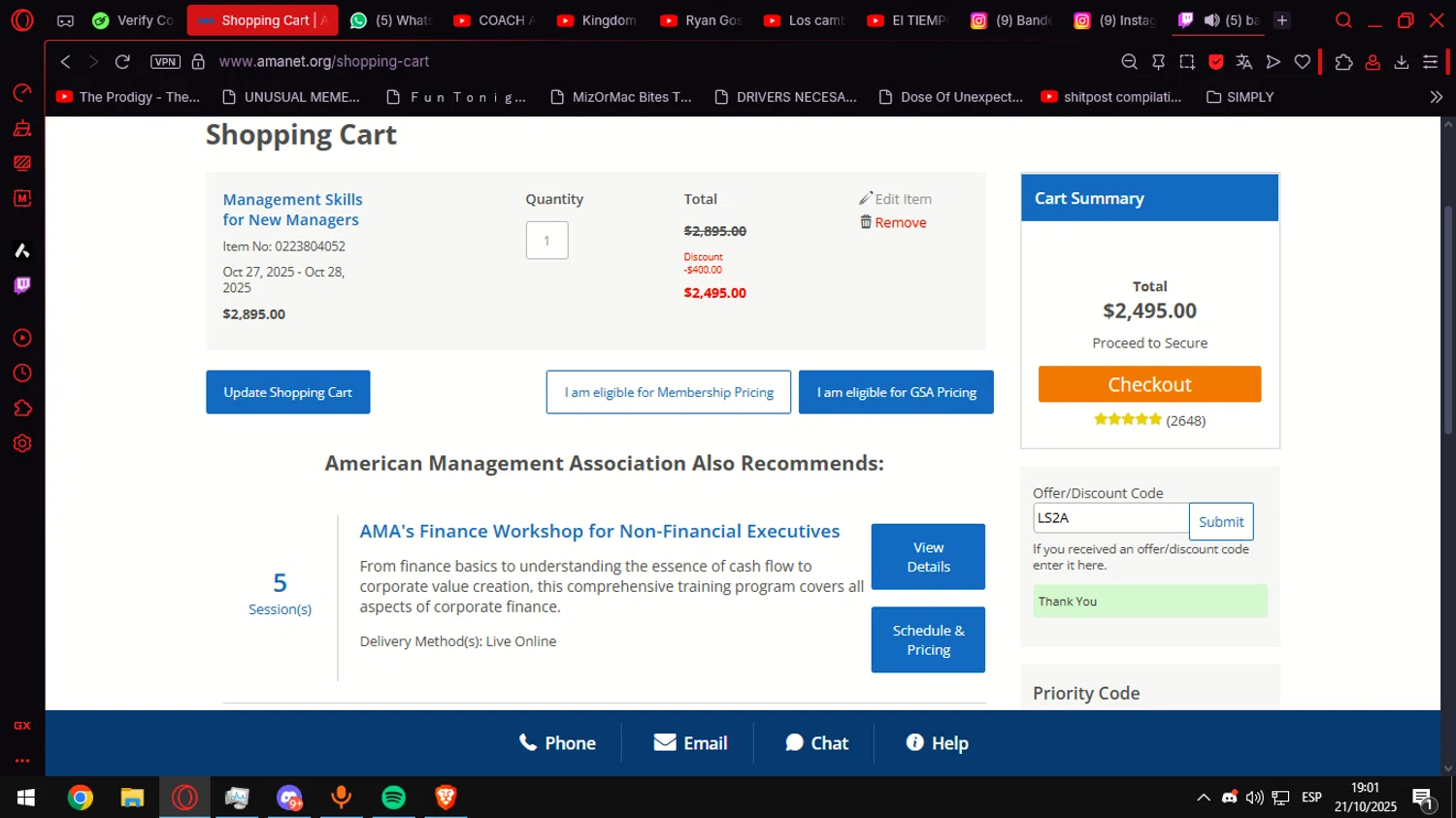
Task: Click the pin icon in address bar
Action: point(1158,61)
